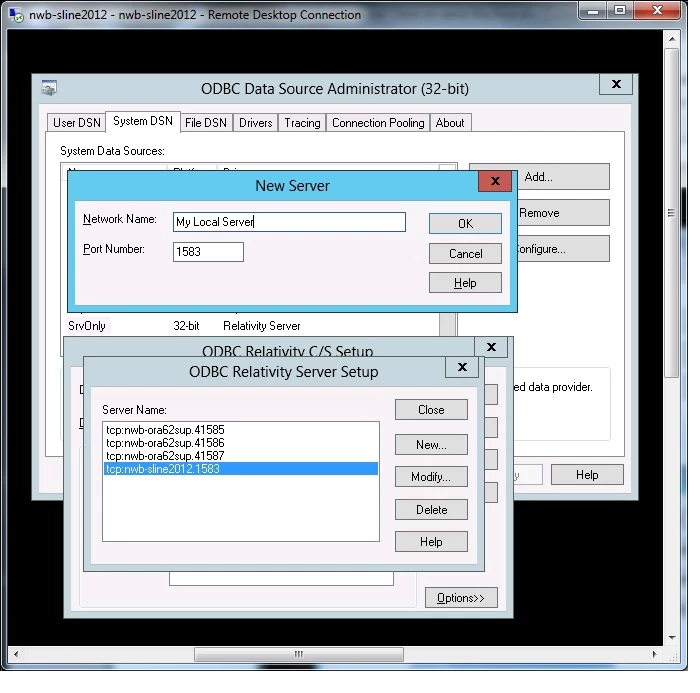Click the Remote Desktop vertical scrollbar thumb
The height and width of the screenshot is (693, 700).
pos(672,213)
